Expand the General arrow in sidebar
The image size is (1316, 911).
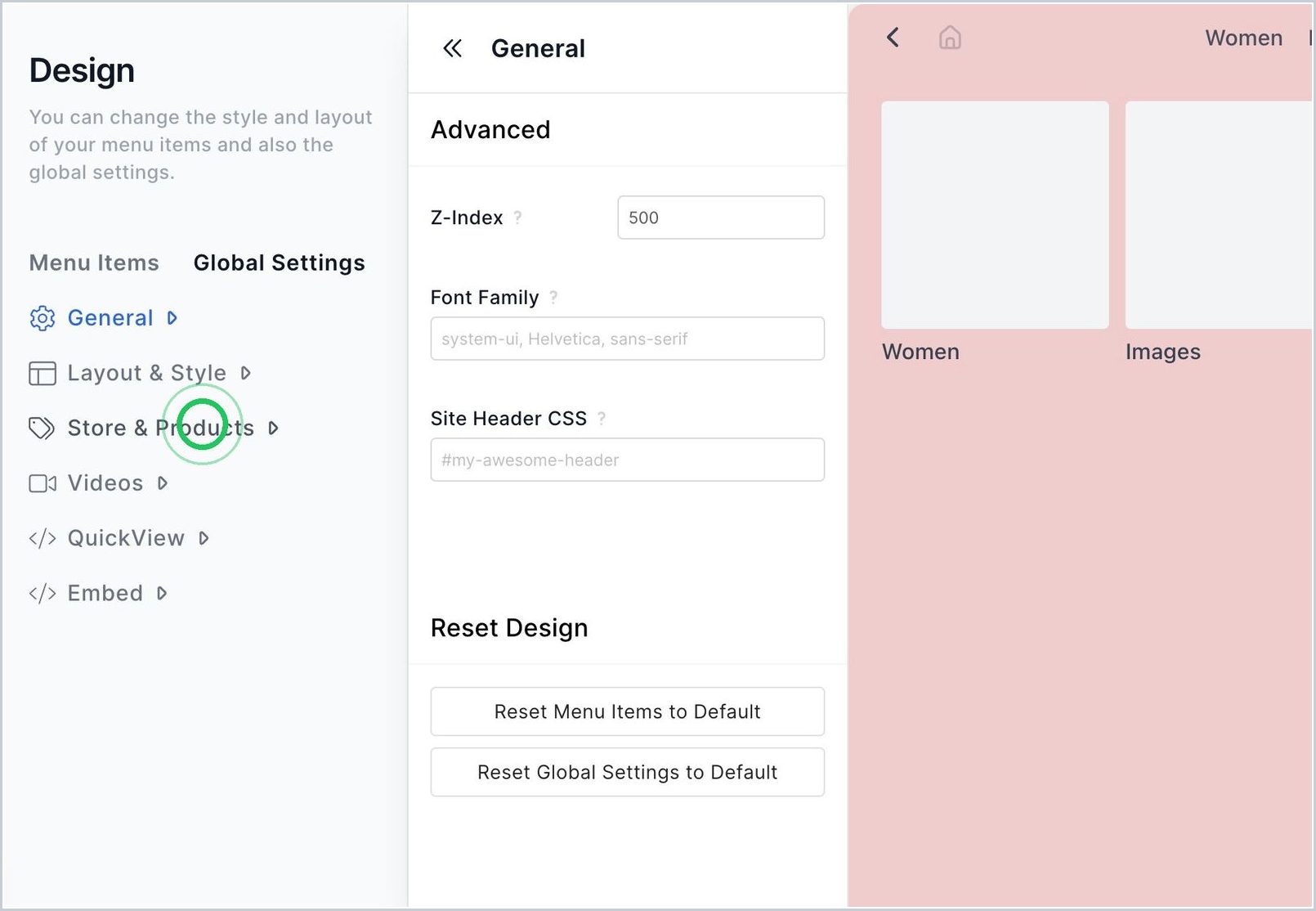click(x=172, y=318)
